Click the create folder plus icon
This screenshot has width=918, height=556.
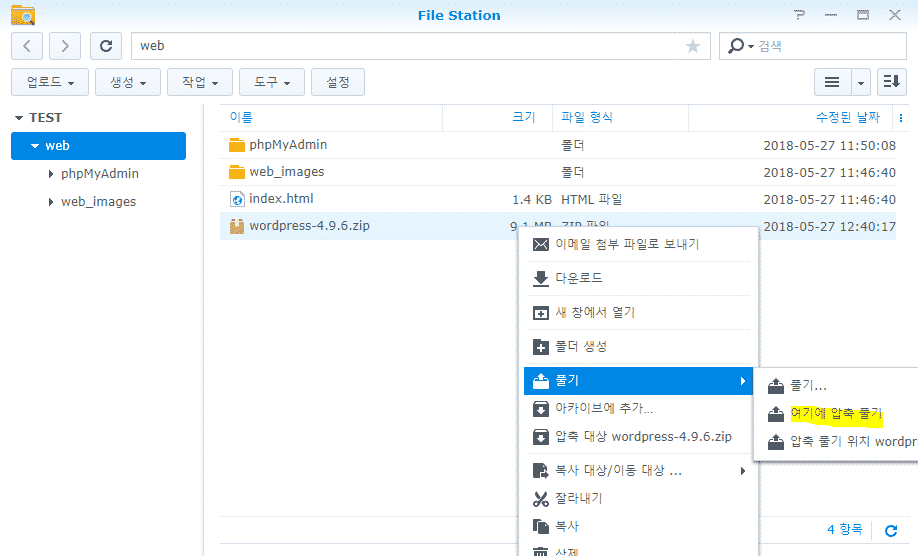(x=540, y=346)
